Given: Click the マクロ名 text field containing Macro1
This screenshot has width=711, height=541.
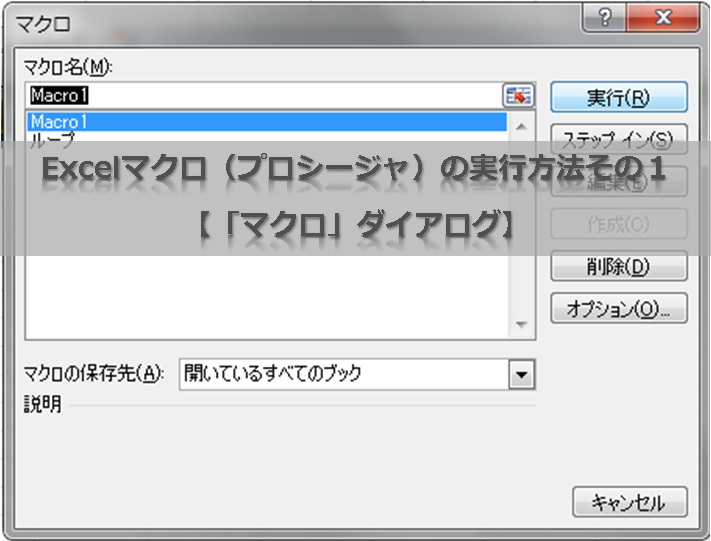Looking at the screenshot, I should point(265,96).
